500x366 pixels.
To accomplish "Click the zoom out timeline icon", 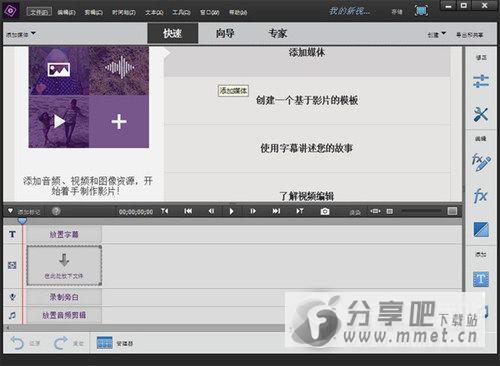I will [x=390, y=211].
